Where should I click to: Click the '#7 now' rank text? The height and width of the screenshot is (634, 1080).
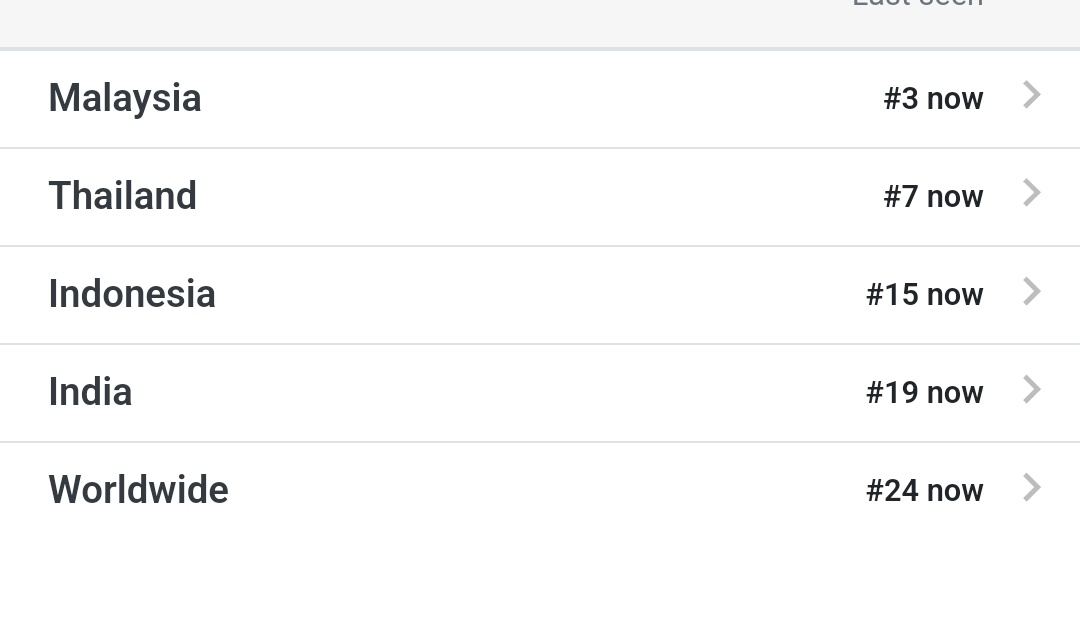pyautogui.click(x=933, y=196)
